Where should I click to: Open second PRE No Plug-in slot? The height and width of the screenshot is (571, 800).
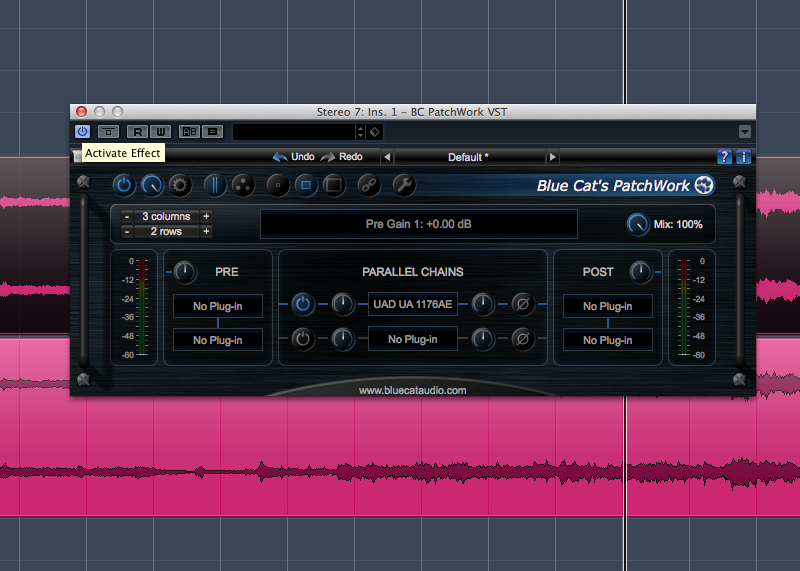pyautogui.click(x=218, y=340)
